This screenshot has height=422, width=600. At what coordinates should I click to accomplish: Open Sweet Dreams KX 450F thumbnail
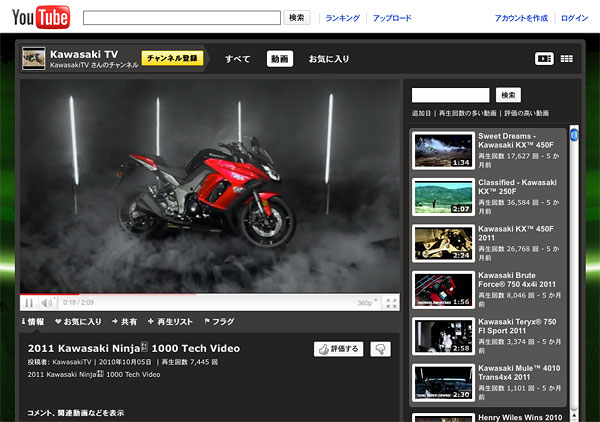point(443,150)
